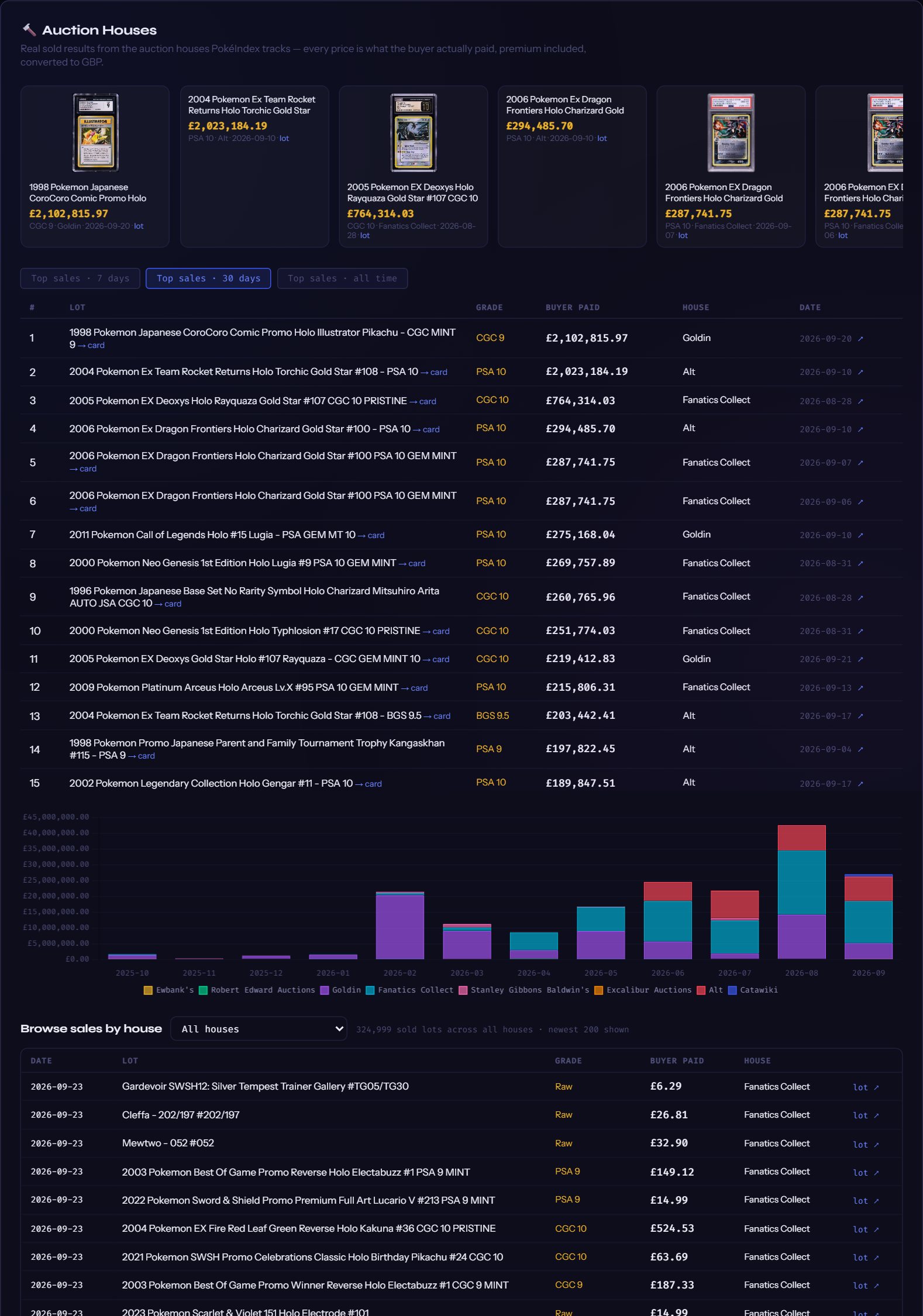
Task: Open external arrow for Typhlosion row
Action: point(860,631)
